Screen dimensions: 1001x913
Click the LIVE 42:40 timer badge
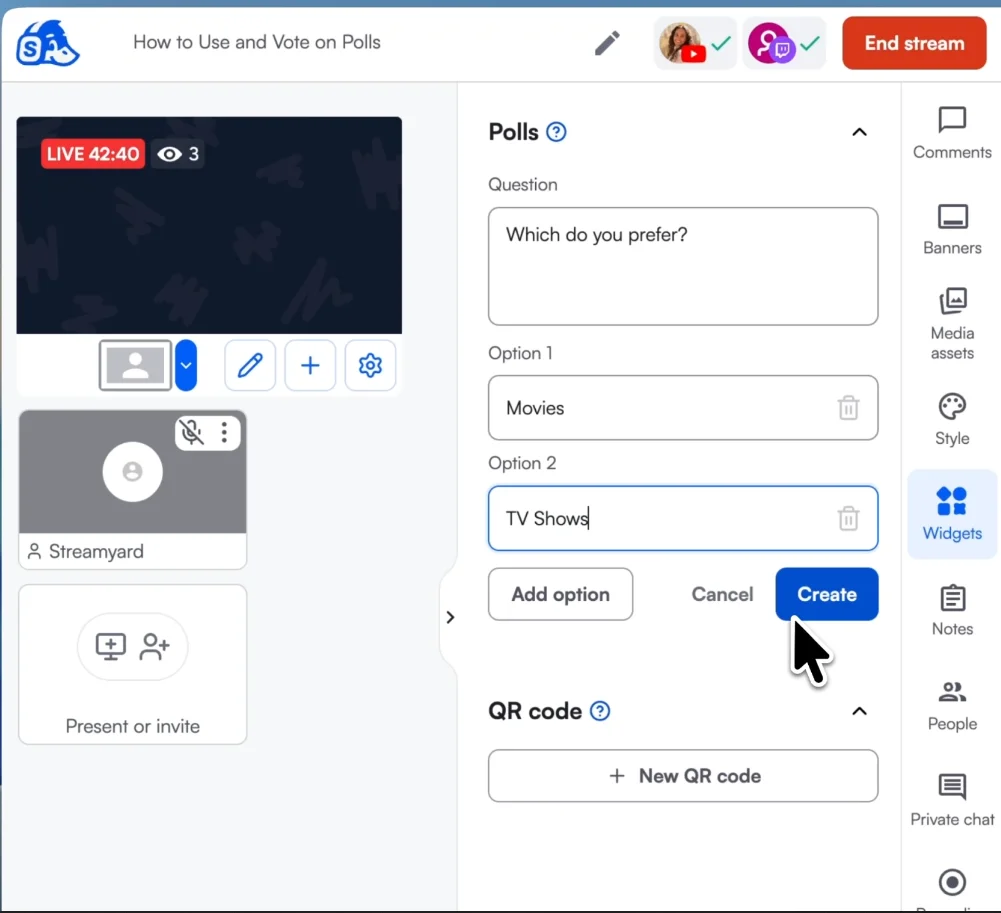point(93,154)
